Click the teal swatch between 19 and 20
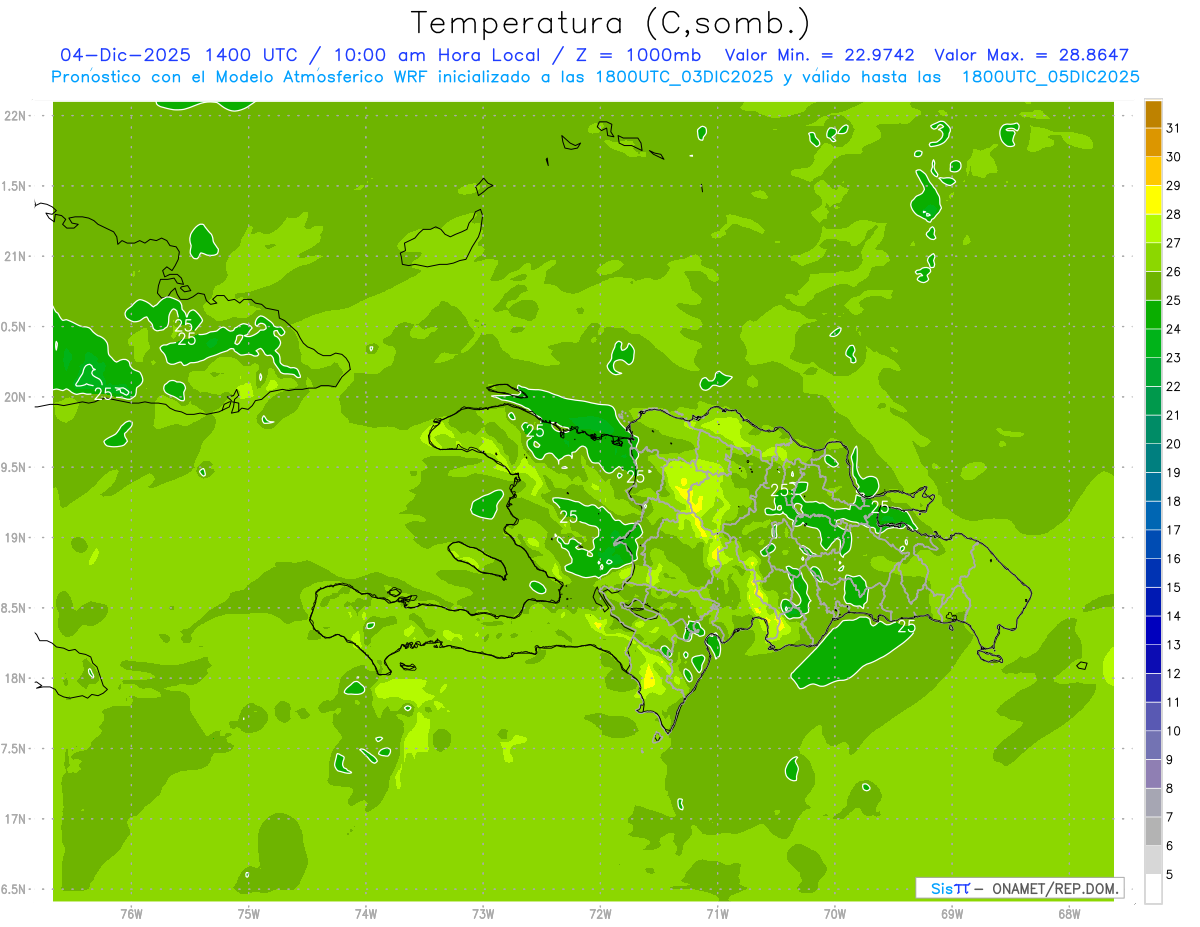The height and width of the screenshot is (927, 1200). [1154, 459]
